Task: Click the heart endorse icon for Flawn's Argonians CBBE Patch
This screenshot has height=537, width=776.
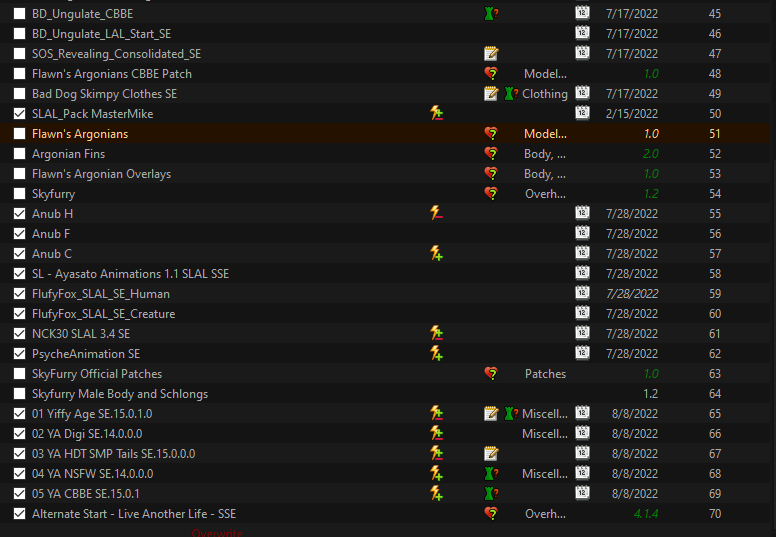Action: 491,73
